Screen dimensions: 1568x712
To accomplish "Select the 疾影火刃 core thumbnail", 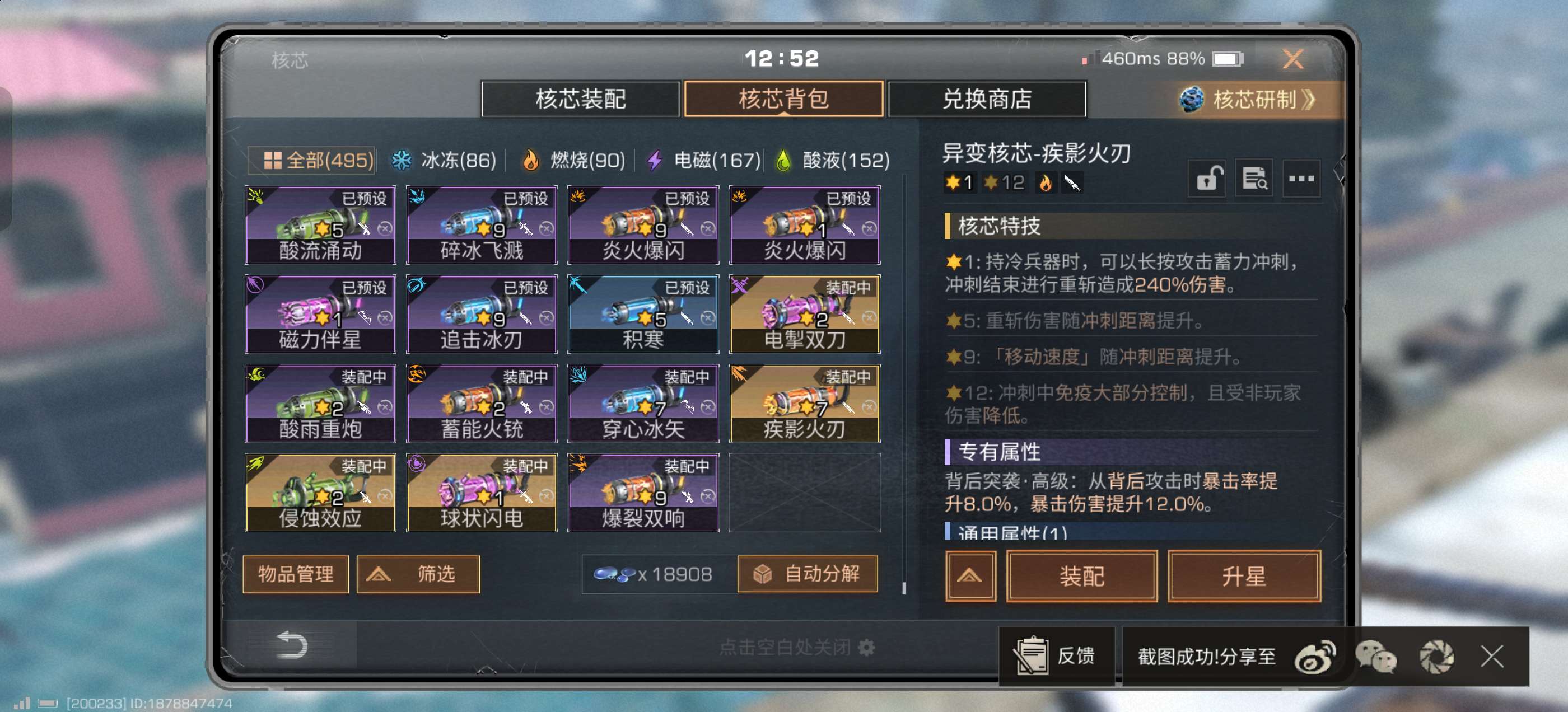I will click(805, 404).
